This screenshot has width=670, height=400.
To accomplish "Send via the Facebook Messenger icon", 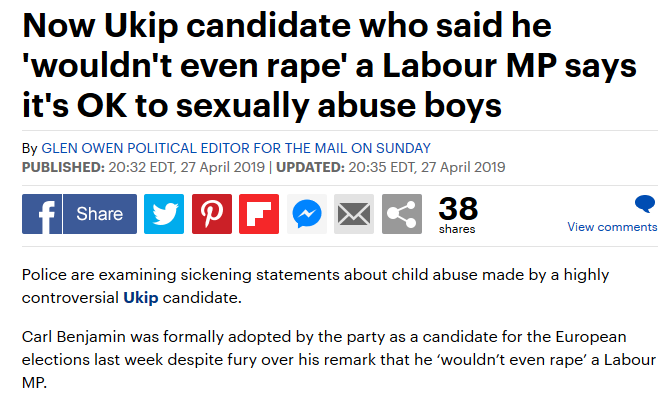I will tap(307, 214).
